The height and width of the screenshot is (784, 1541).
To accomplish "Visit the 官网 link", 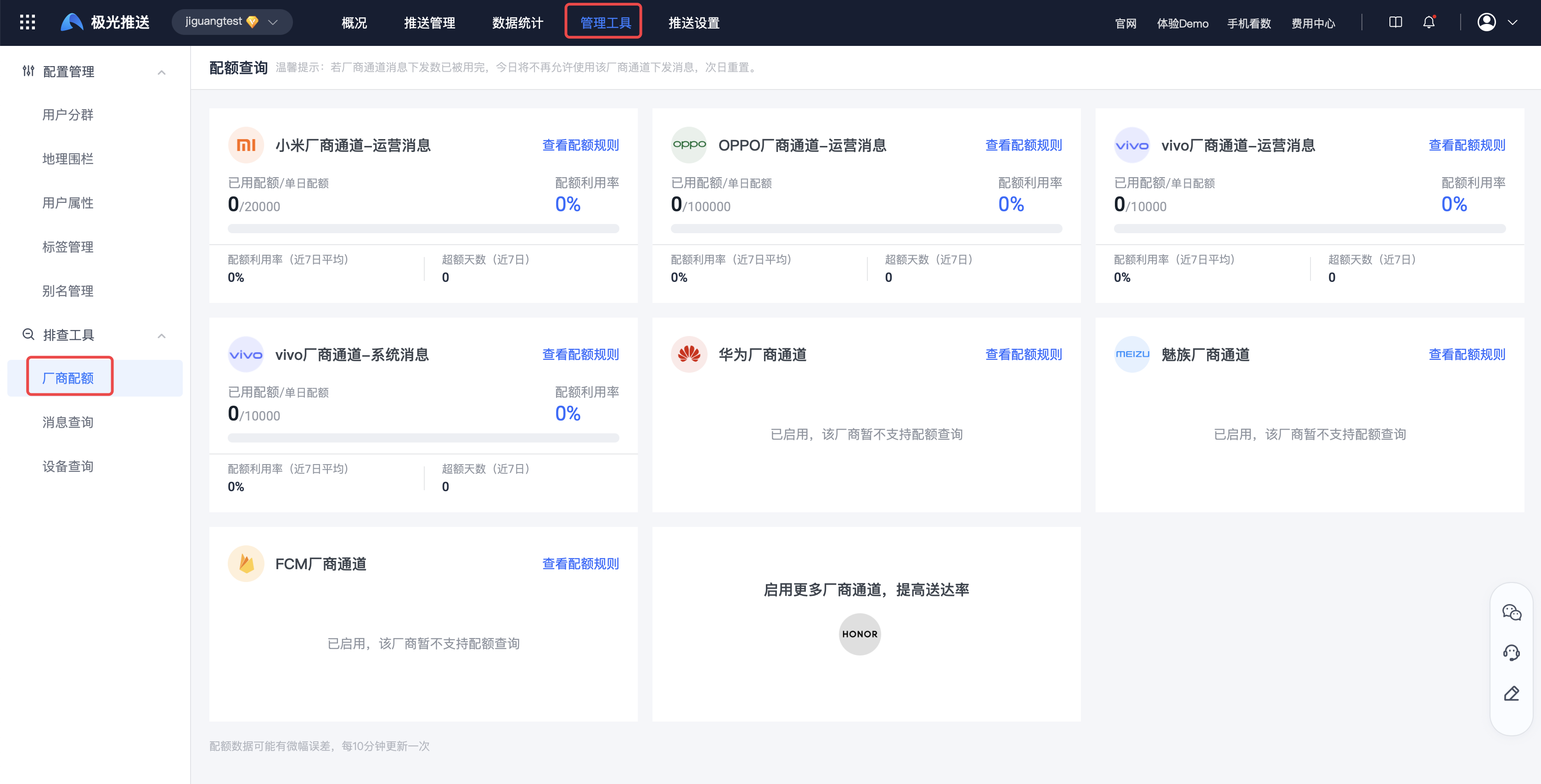I will point(1125,23).
